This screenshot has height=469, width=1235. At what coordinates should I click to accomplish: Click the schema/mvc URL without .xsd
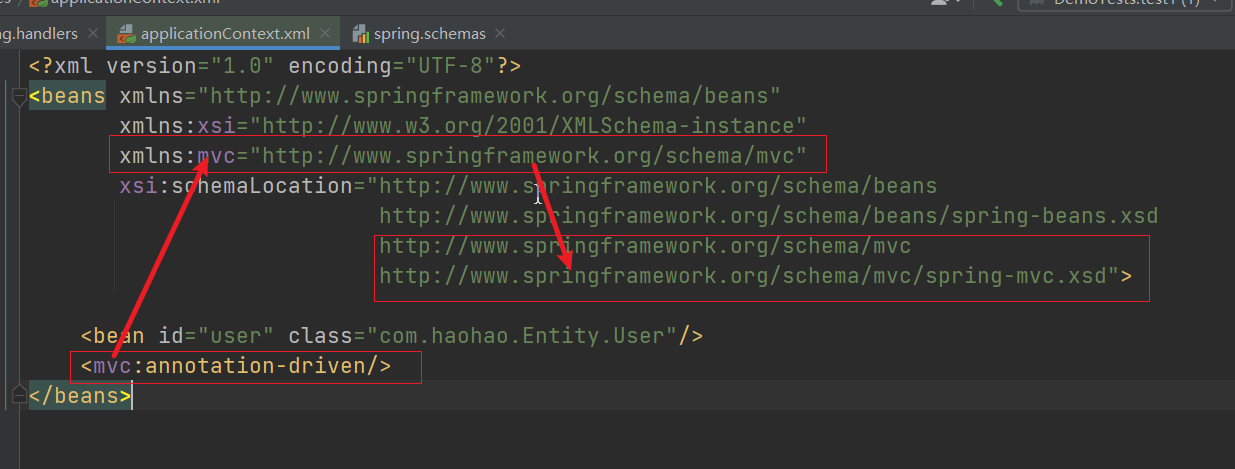point(645,246)
